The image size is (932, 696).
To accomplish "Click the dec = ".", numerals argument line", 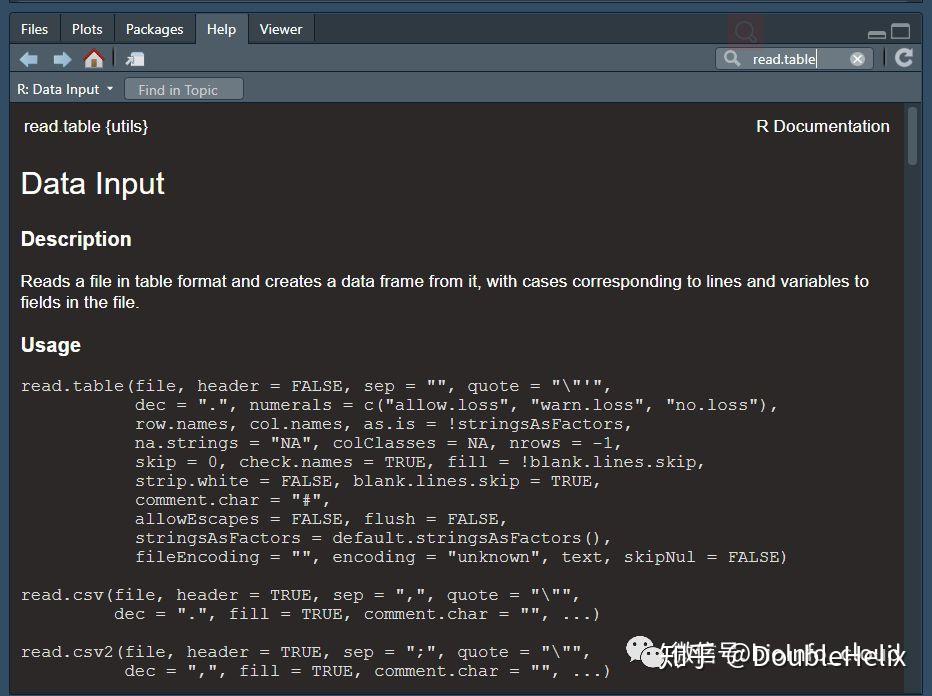I will point(456,405).
